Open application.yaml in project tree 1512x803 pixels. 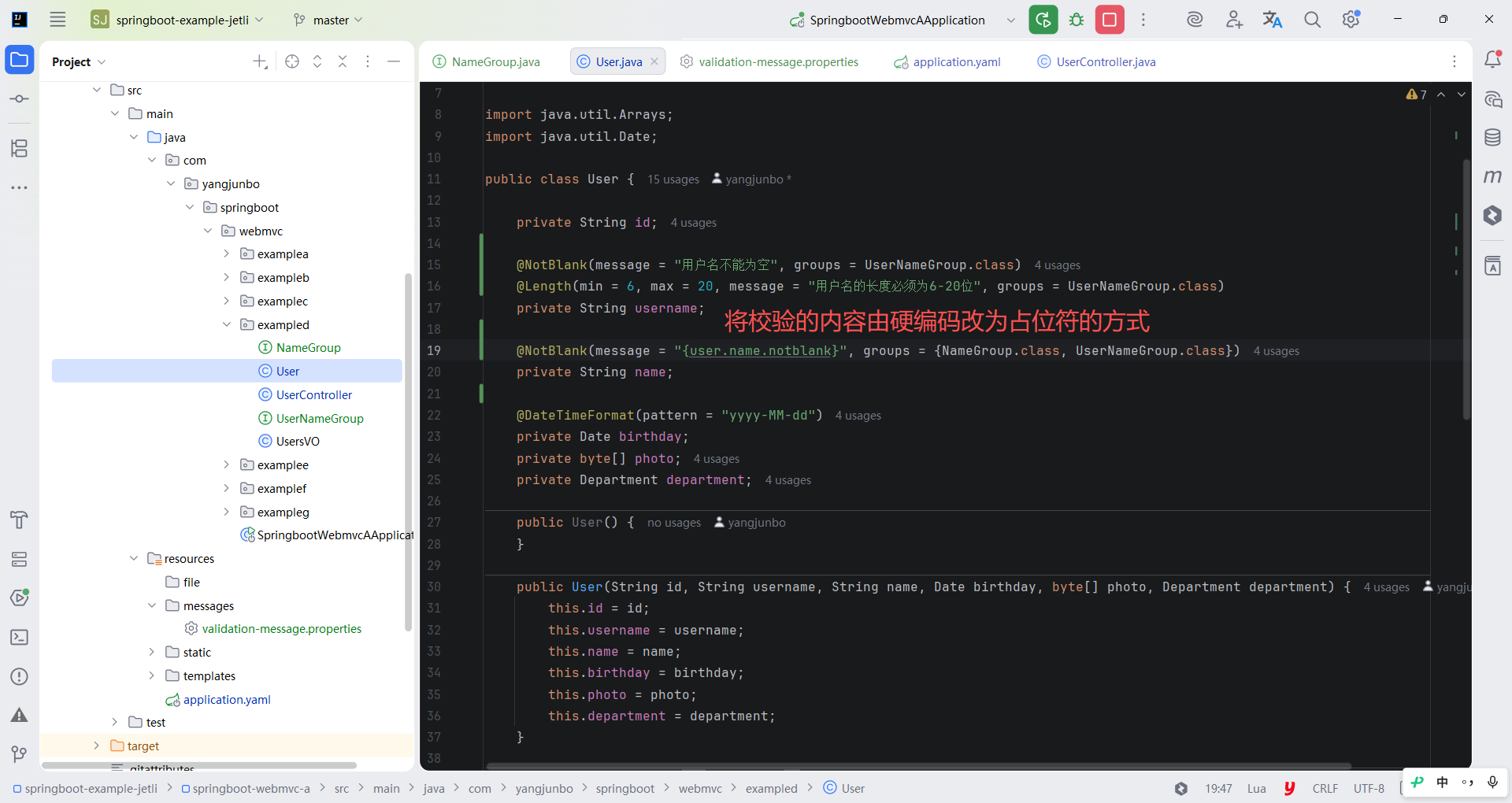coord(227,699)
